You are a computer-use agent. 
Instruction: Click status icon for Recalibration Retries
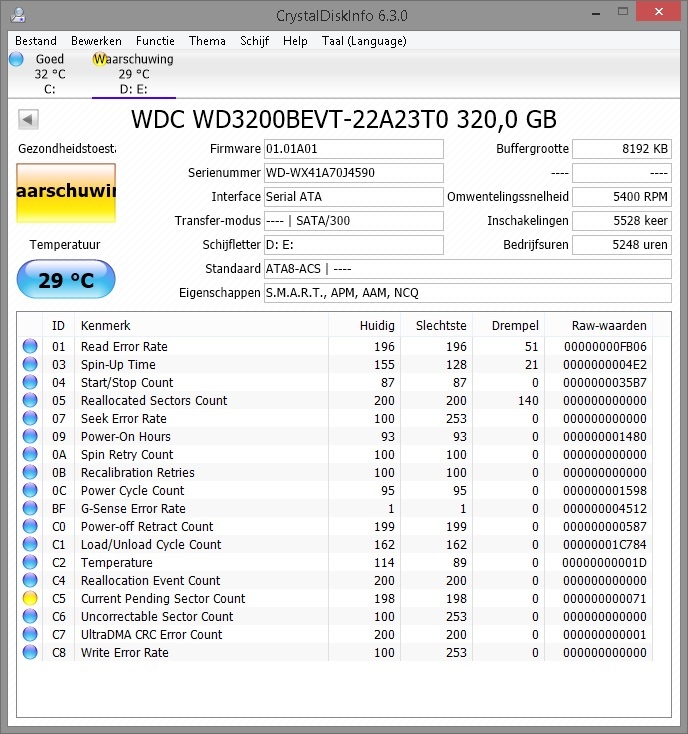(x=30, y=472)
